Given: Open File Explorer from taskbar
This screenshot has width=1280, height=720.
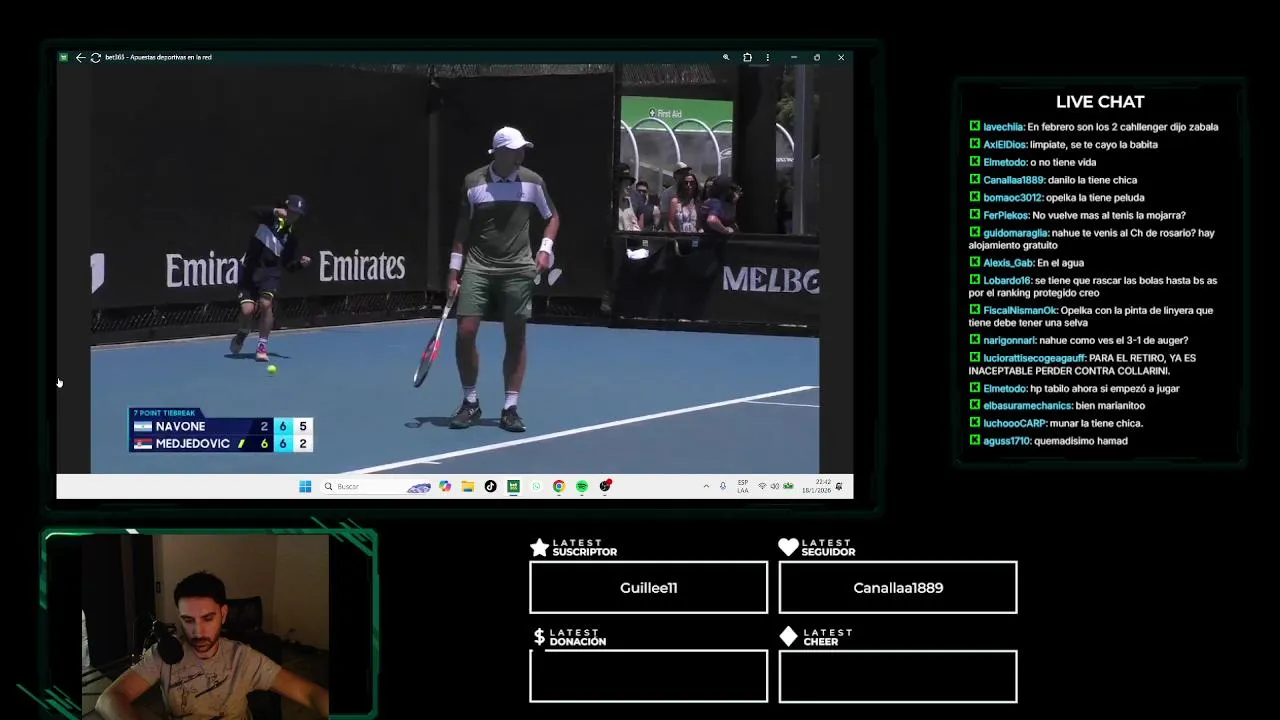Looking at the screenshot, I should 467,486.
